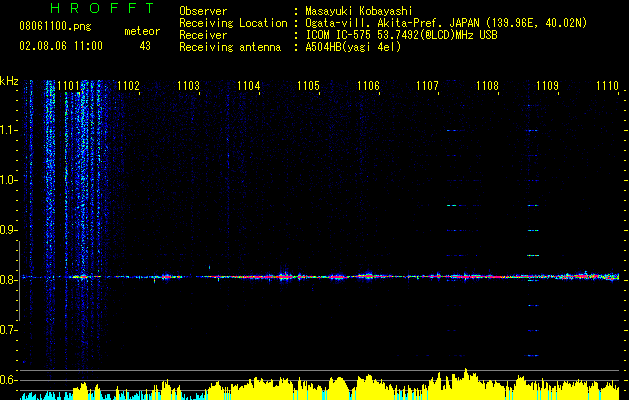Click the ICOM IC-575 receiver details
The width and height of the screenshot is (629, 400).
[x=401, y=35]
